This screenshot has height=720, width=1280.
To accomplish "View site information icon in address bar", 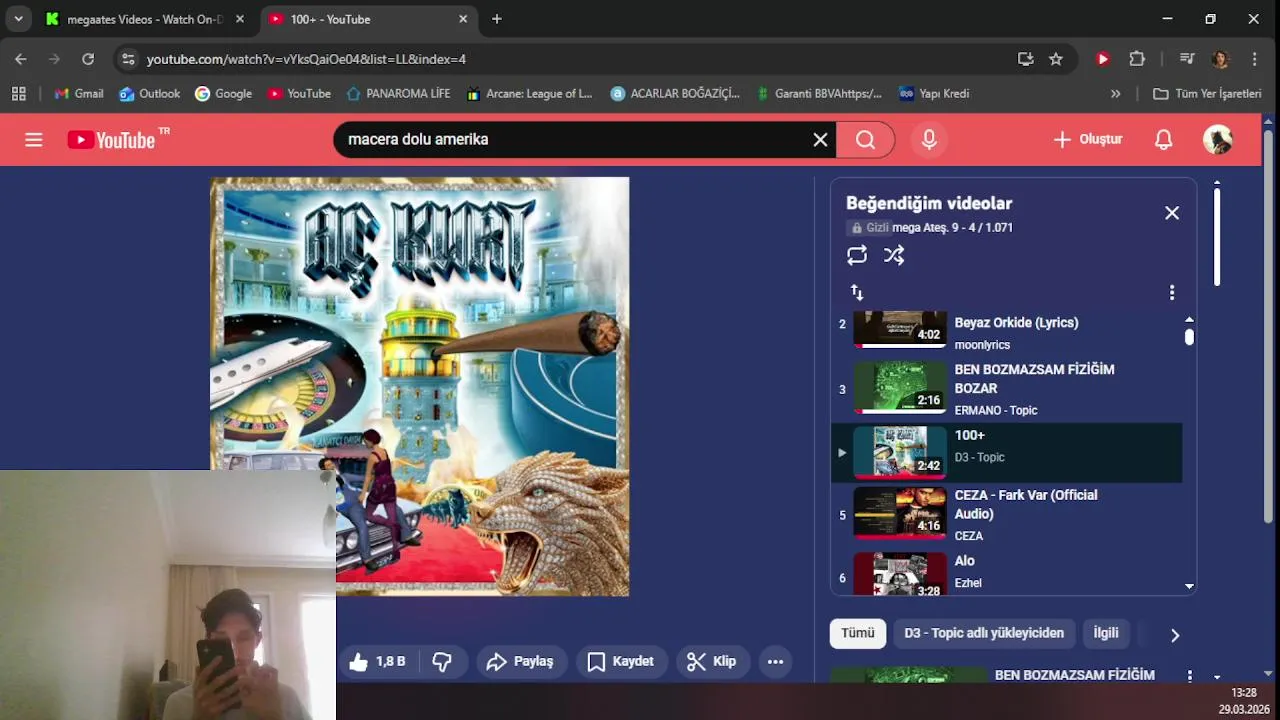I will (127, 59).
